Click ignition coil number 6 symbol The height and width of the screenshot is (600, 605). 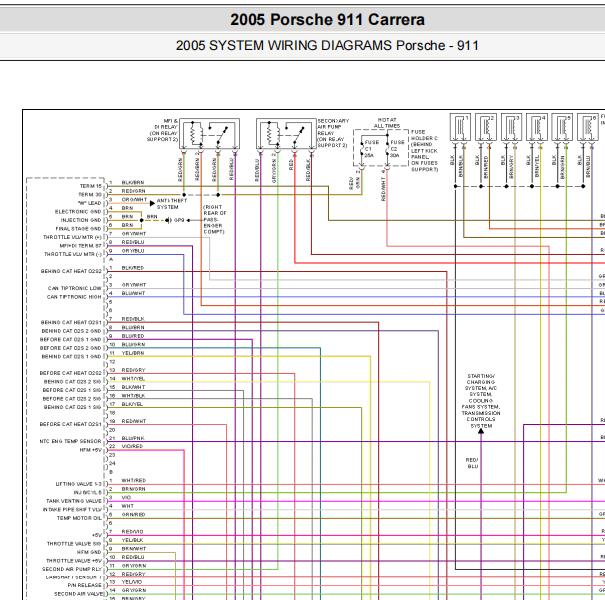588,127
